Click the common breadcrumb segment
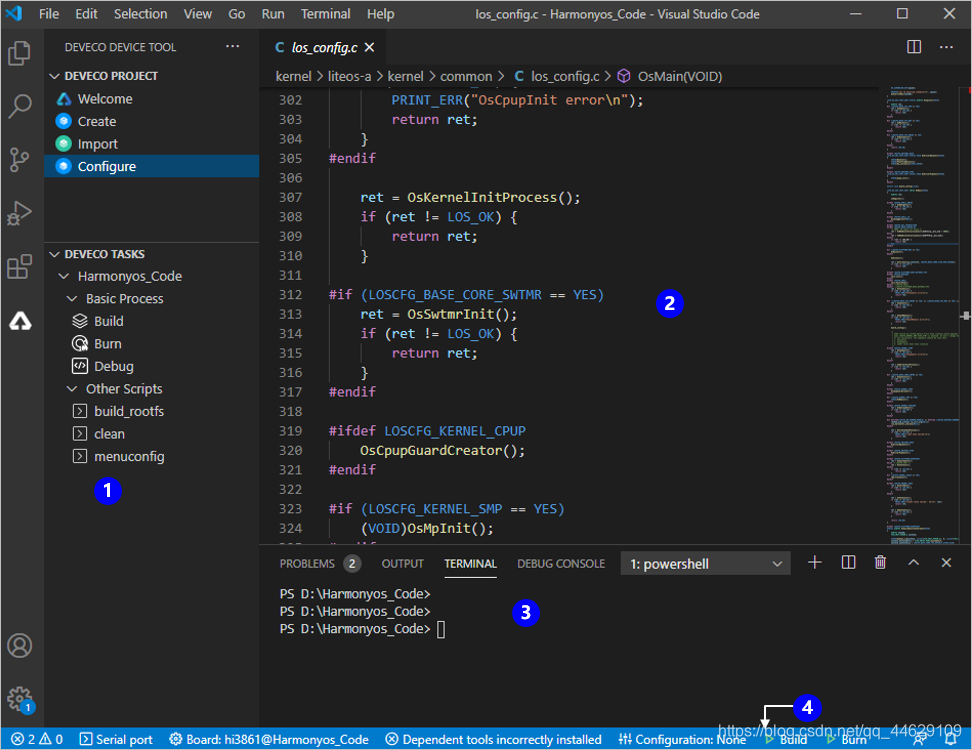Screen dimensions: 972x750 click(466, 76)
